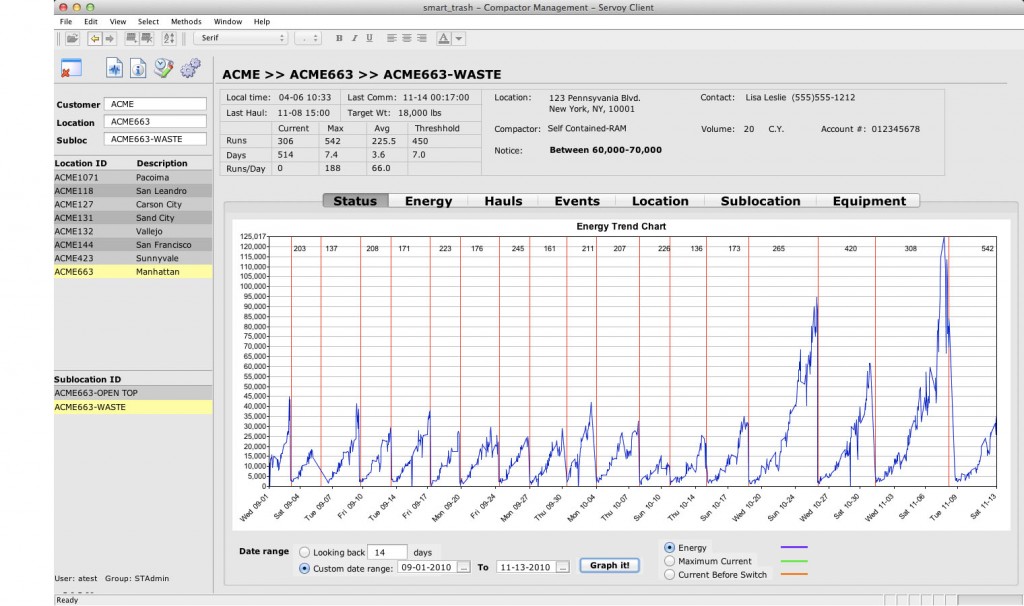Open the info document icon
This screenshot has width=1024, height=606.
(138, 68)
